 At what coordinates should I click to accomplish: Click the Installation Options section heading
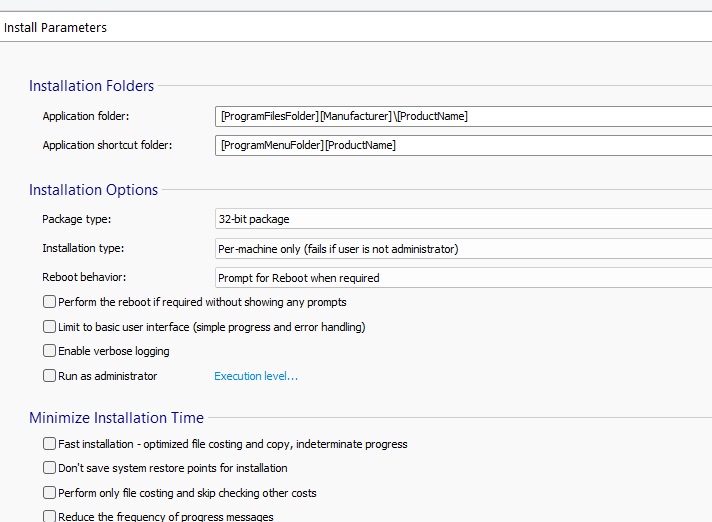[x=93, y=190]
